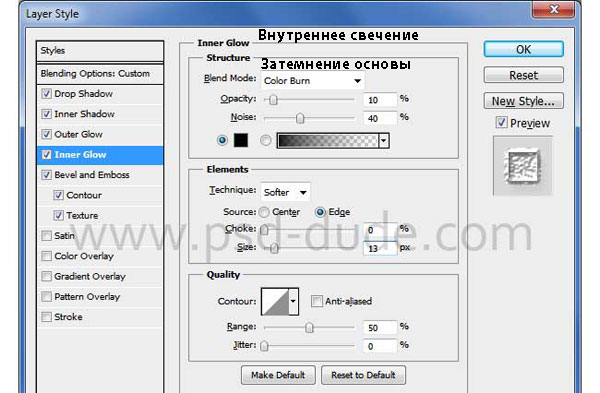The height and width of the screenshot is (393, 600).
Task: Open the Outer Glow settings
Action: [78, 134]
